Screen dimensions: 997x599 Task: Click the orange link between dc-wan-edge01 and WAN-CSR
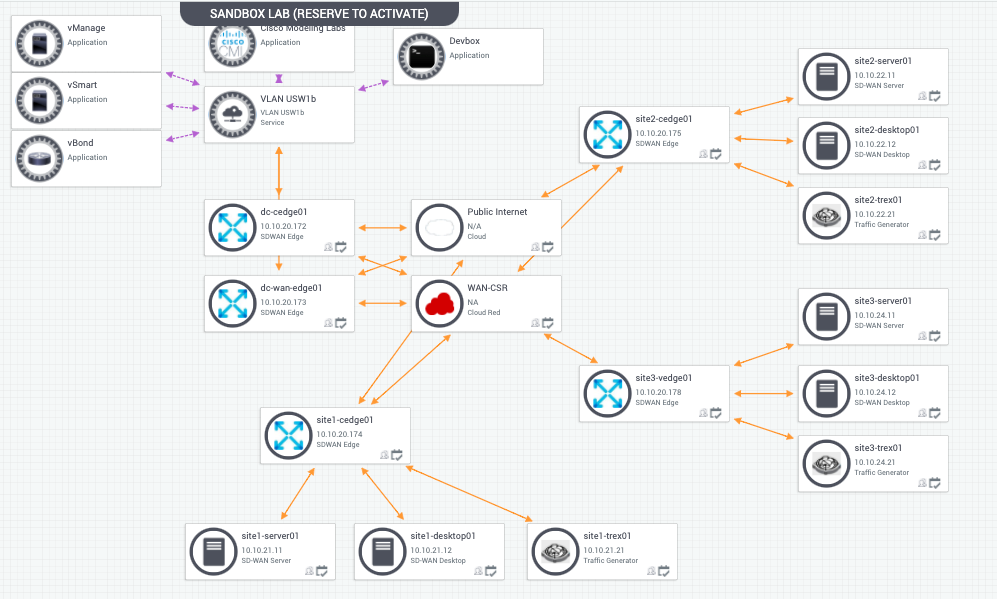click(380, 303)
